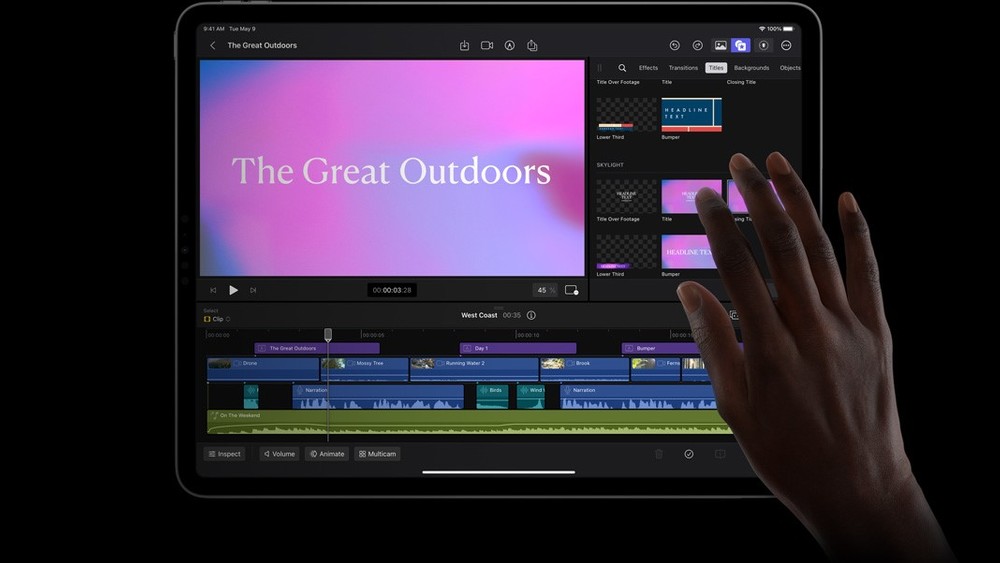Open the Clip select mode dropdown

tap(217, 319)
